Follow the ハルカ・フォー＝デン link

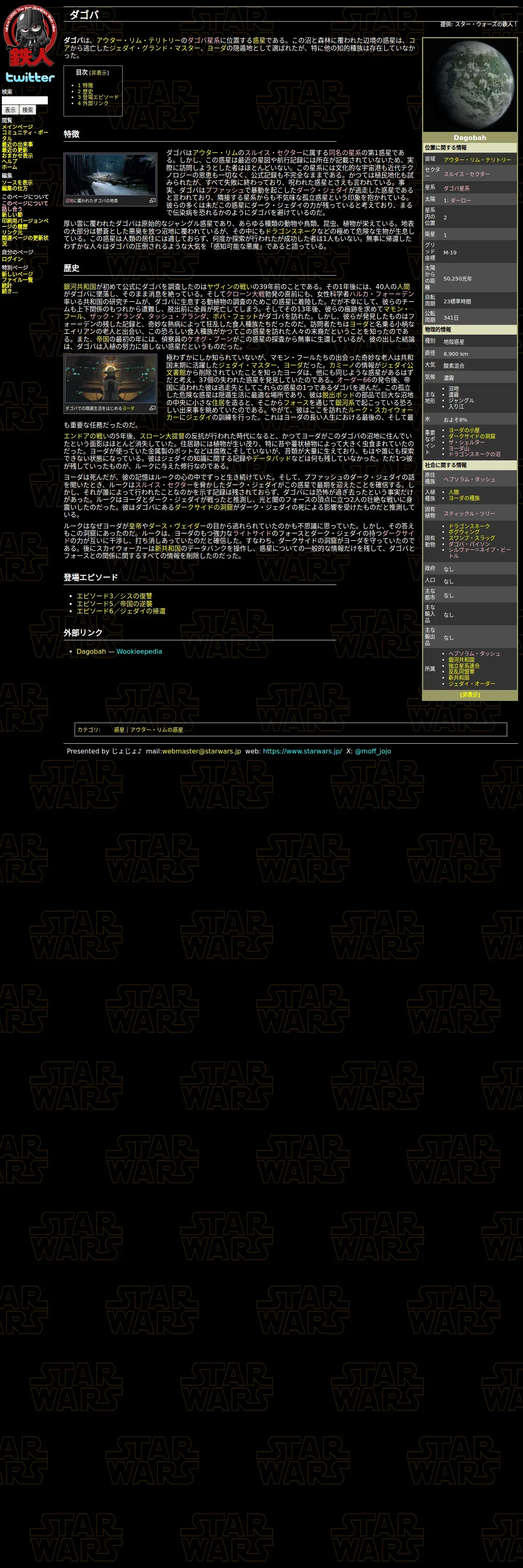(382, 293)
